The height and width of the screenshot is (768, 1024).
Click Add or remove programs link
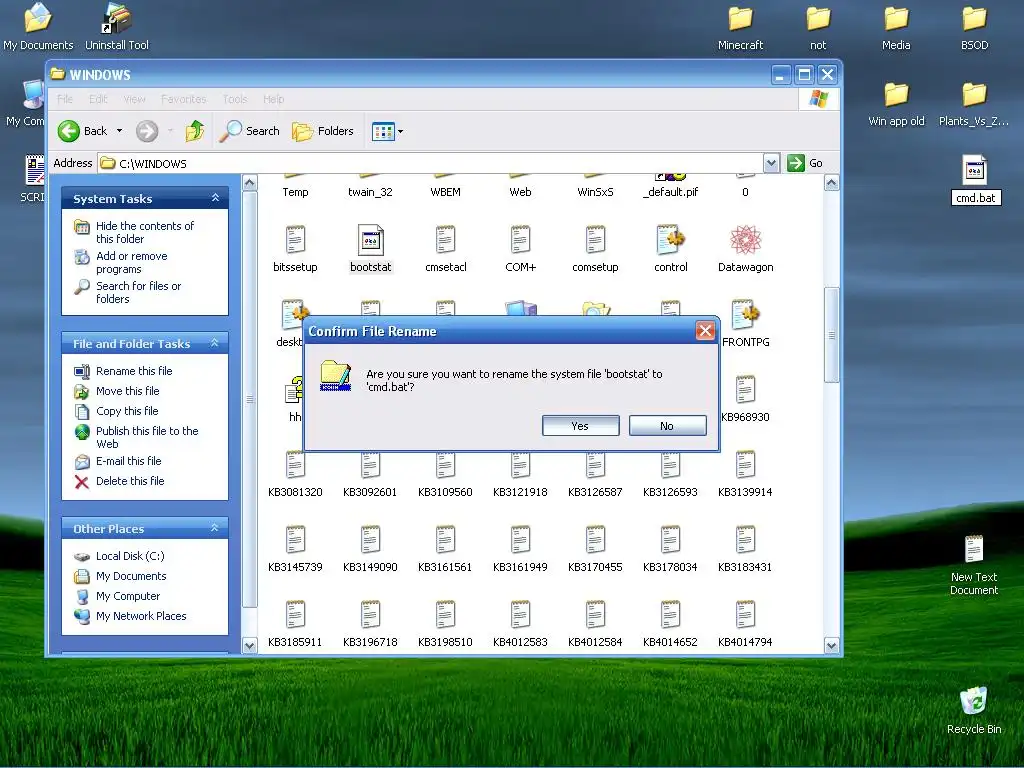pos(131,263)
